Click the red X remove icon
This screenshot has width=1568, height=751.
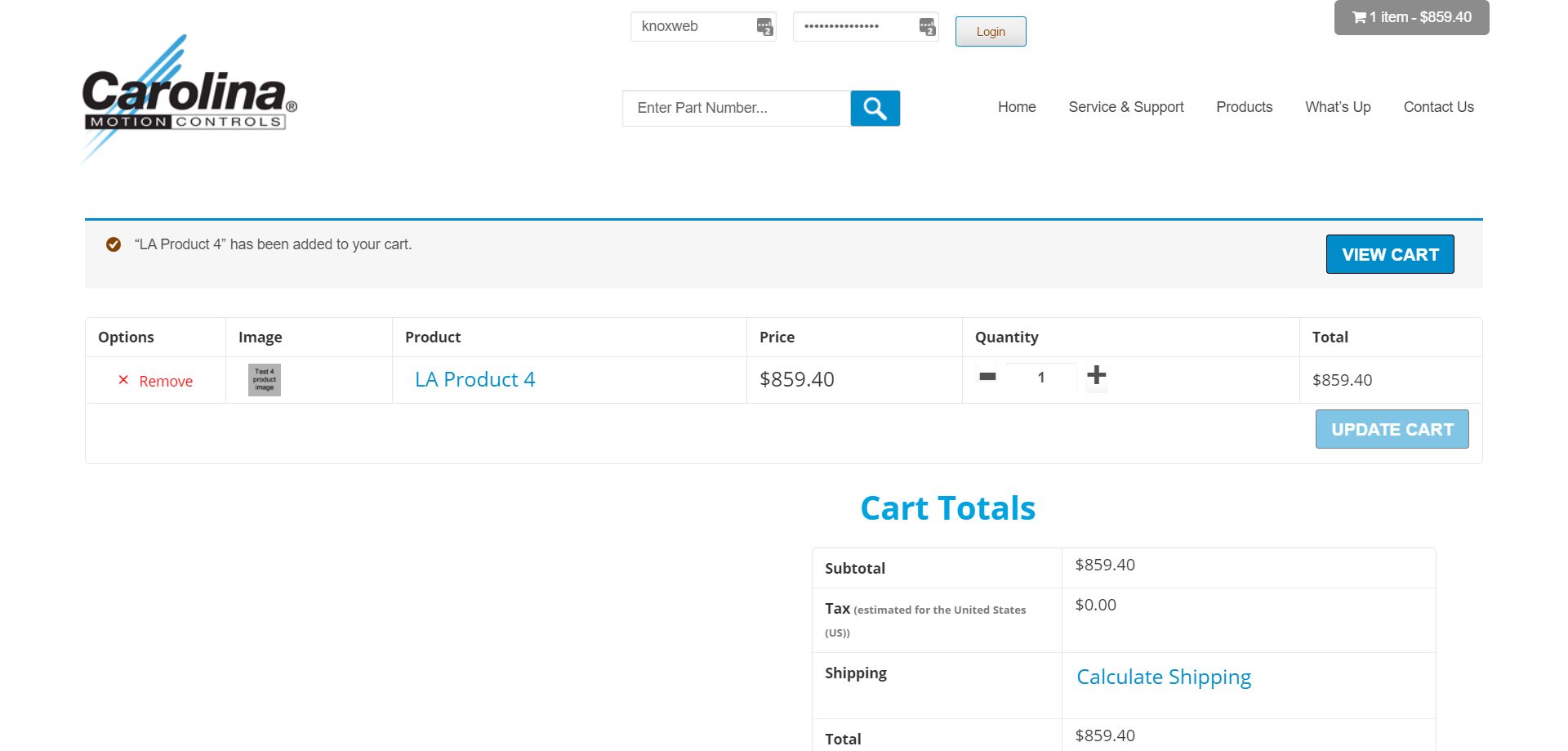[x=123, y=380]
